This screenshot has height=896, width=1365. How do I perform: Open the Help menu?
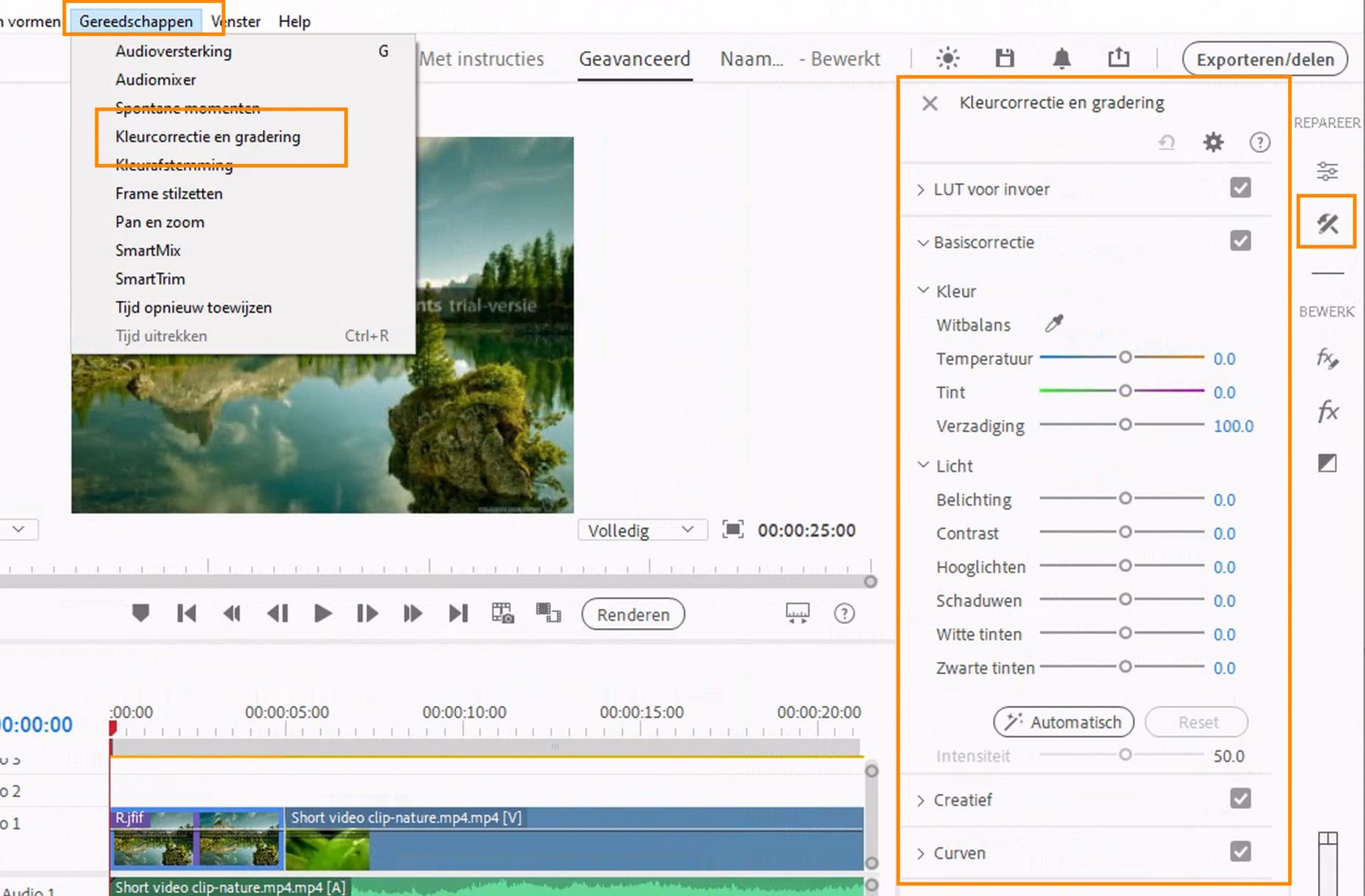[294, 21]
